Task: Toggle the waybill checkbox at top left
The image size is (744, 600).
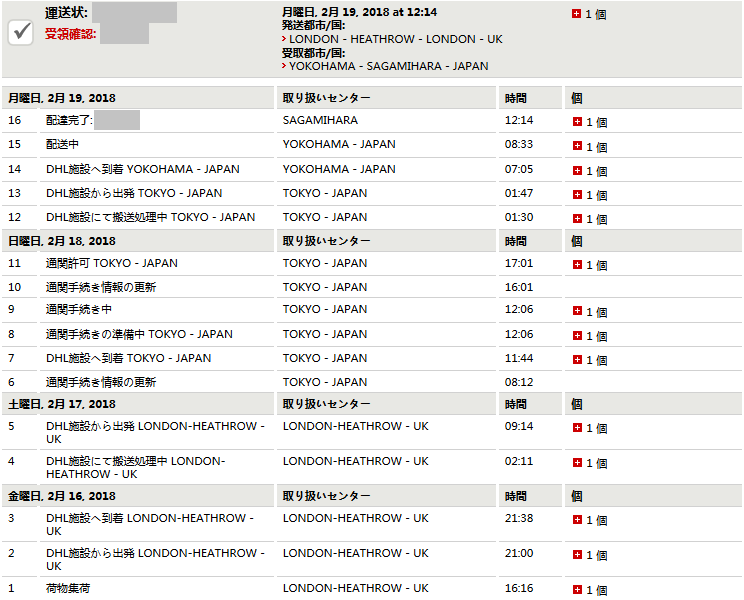Action: pyautogui.click(x=21, y=32)
